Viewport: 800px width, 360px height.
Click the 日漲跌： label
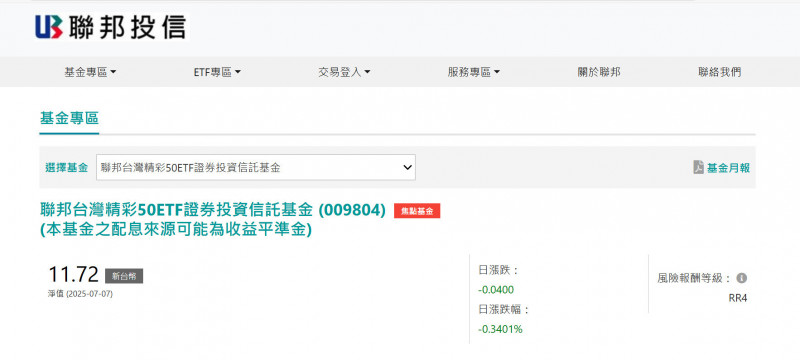coord(498,270)
